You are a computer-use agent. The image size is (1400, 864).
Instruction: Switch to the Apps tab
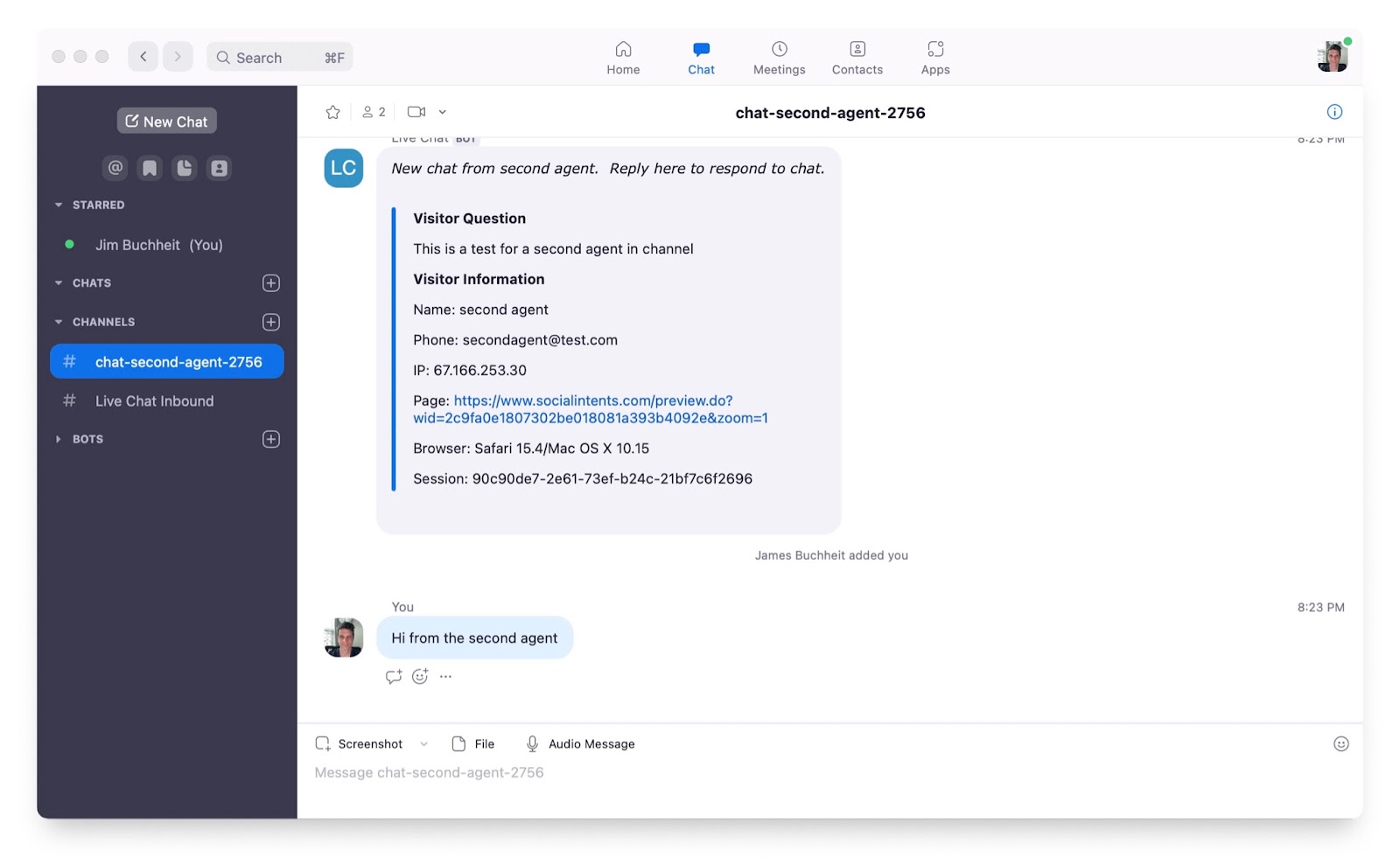click(x=935, y=58)
